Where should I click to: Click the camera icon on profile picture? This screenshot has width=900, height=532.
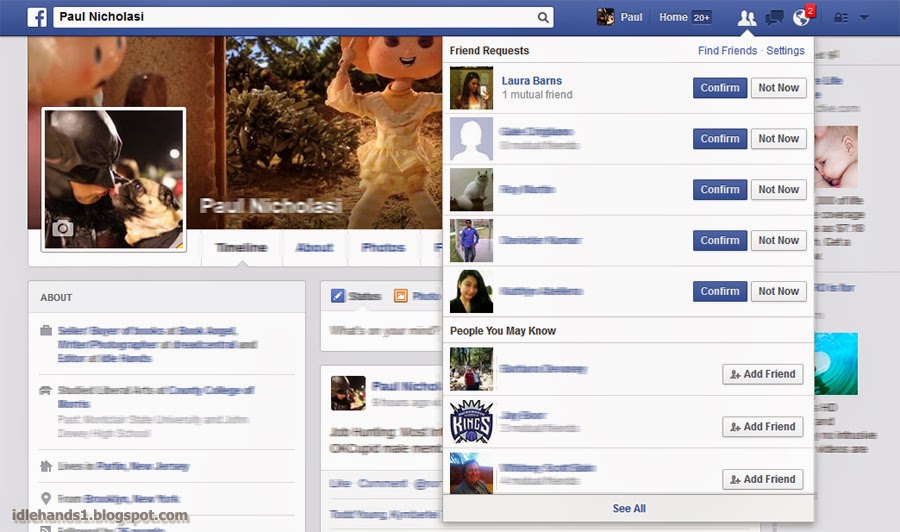[x=63, y=228]
